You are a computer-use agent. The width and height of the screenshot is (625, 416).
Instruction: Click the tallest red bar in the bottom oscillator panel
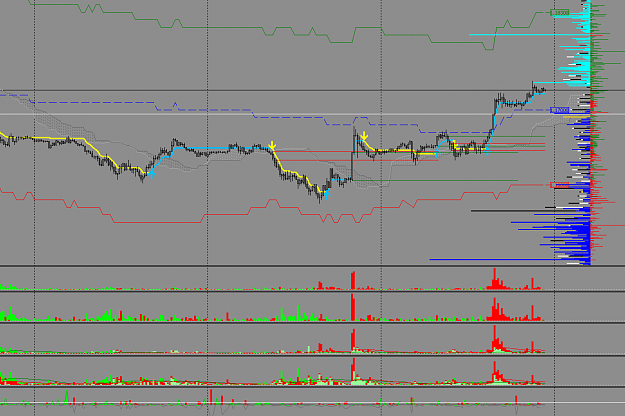(210, 396)
